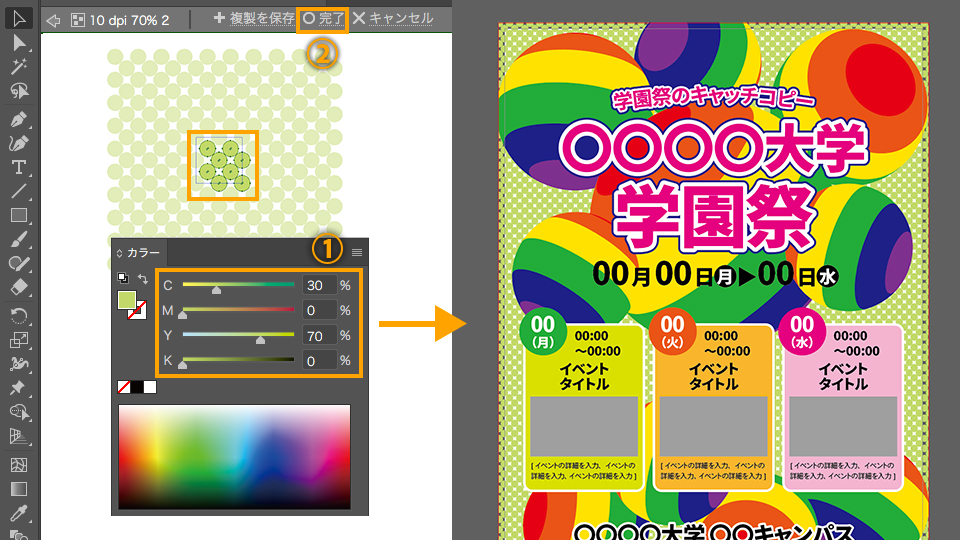
Task: Click the white swatch below the sliders
Action: [150, 387]
